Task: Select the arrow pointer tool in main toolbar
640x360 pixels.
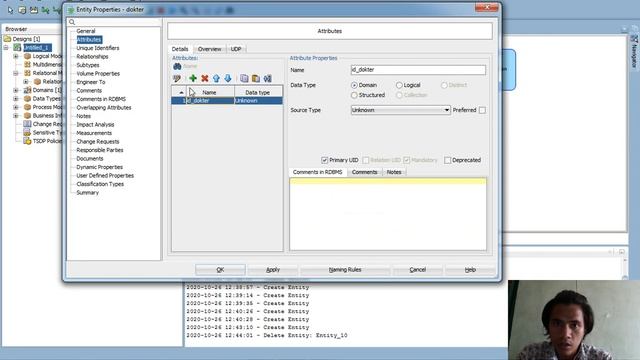Action: [10, 10]
